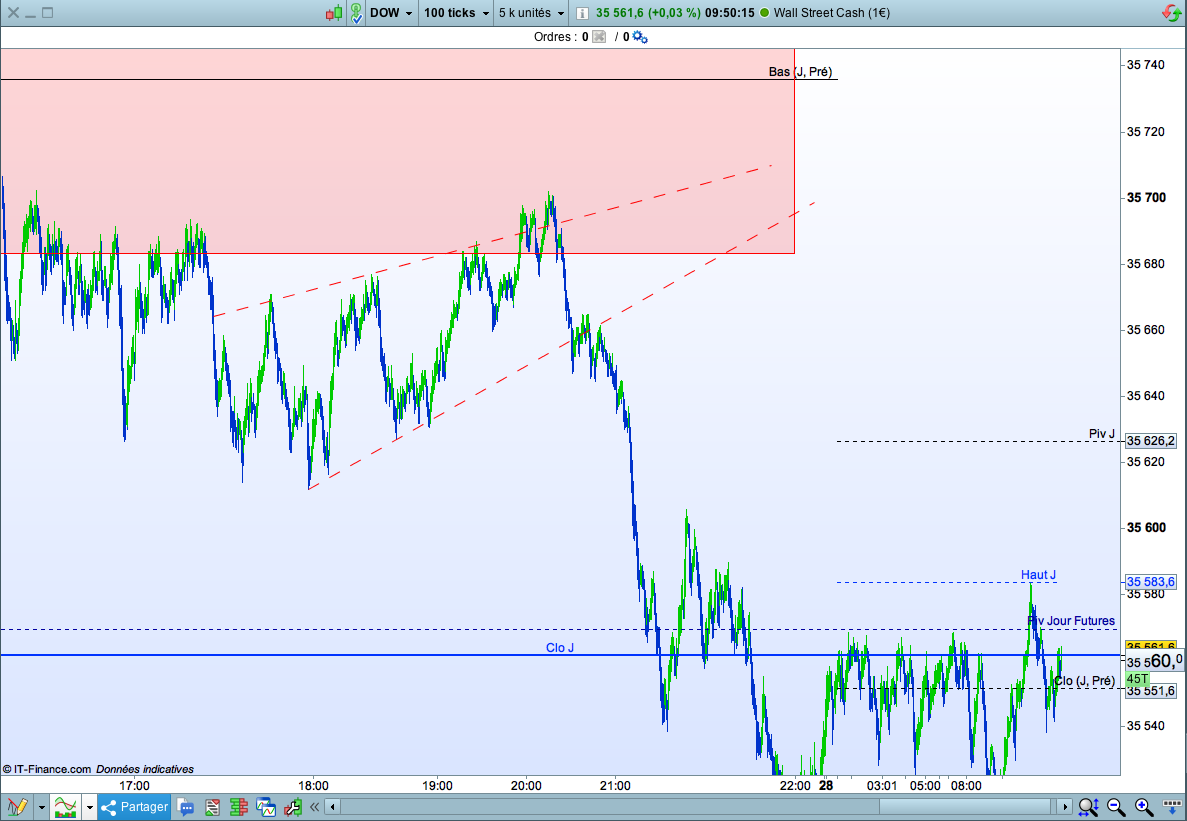Close the chart window X
Image resolution: width=1187 pixels, height=821 pixels.
click(x=13, y=13)
